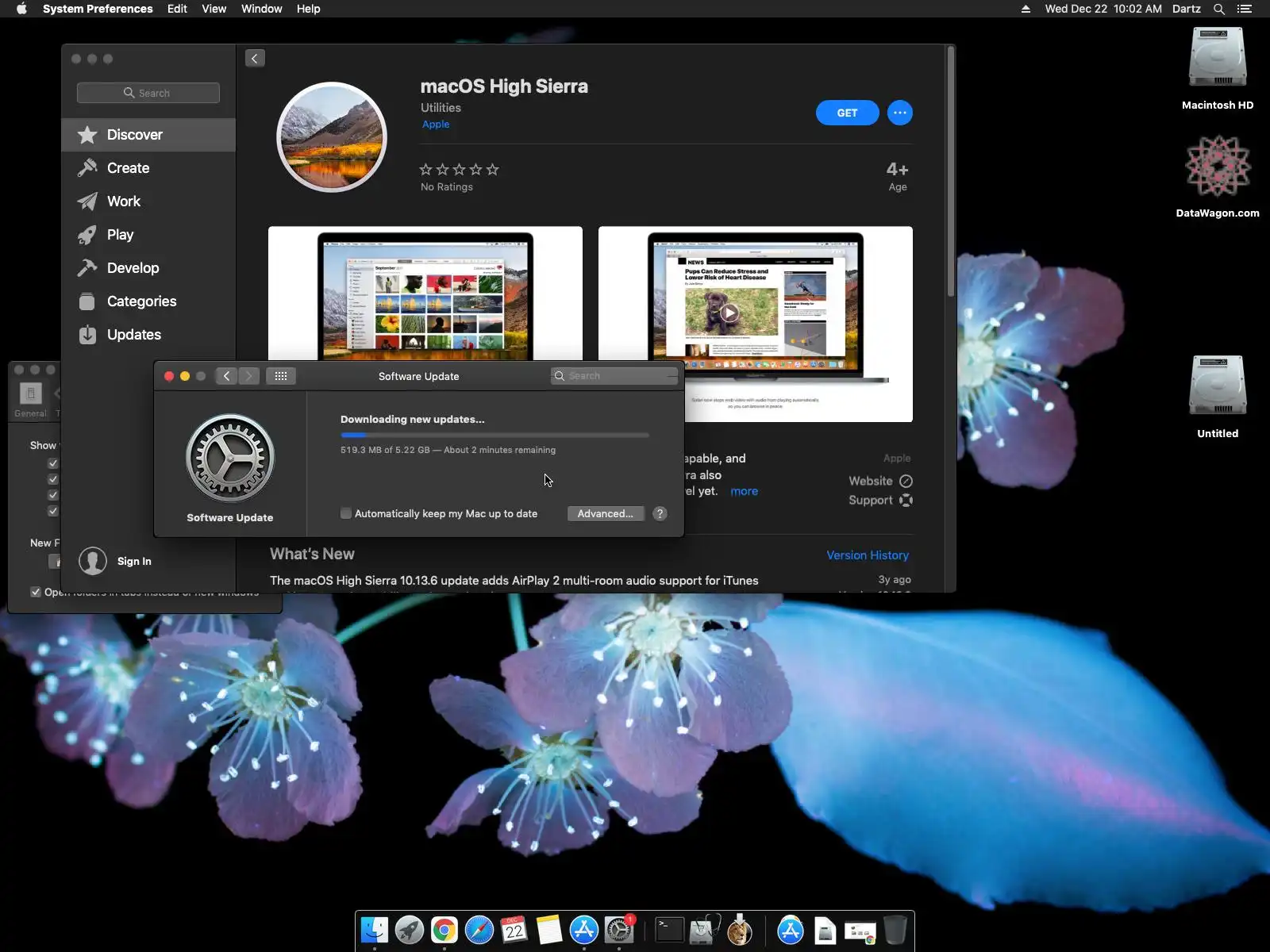Open the Safari news screenshot thumbnail
Viewport: 1270px width, 952px height.
tap(756, 324)
